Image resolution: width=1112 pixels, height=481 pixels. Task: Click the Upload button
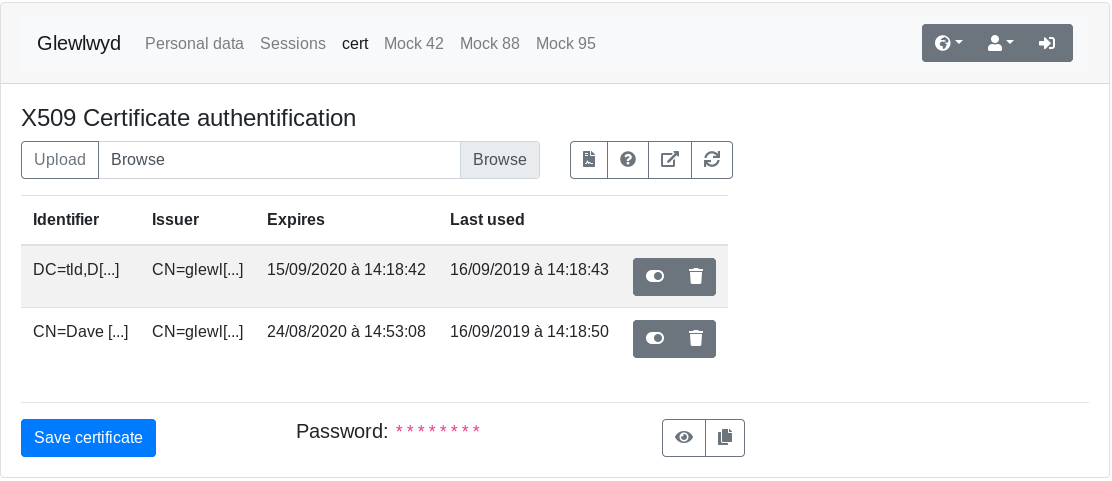pyautogui.click(x=60, y=160)
